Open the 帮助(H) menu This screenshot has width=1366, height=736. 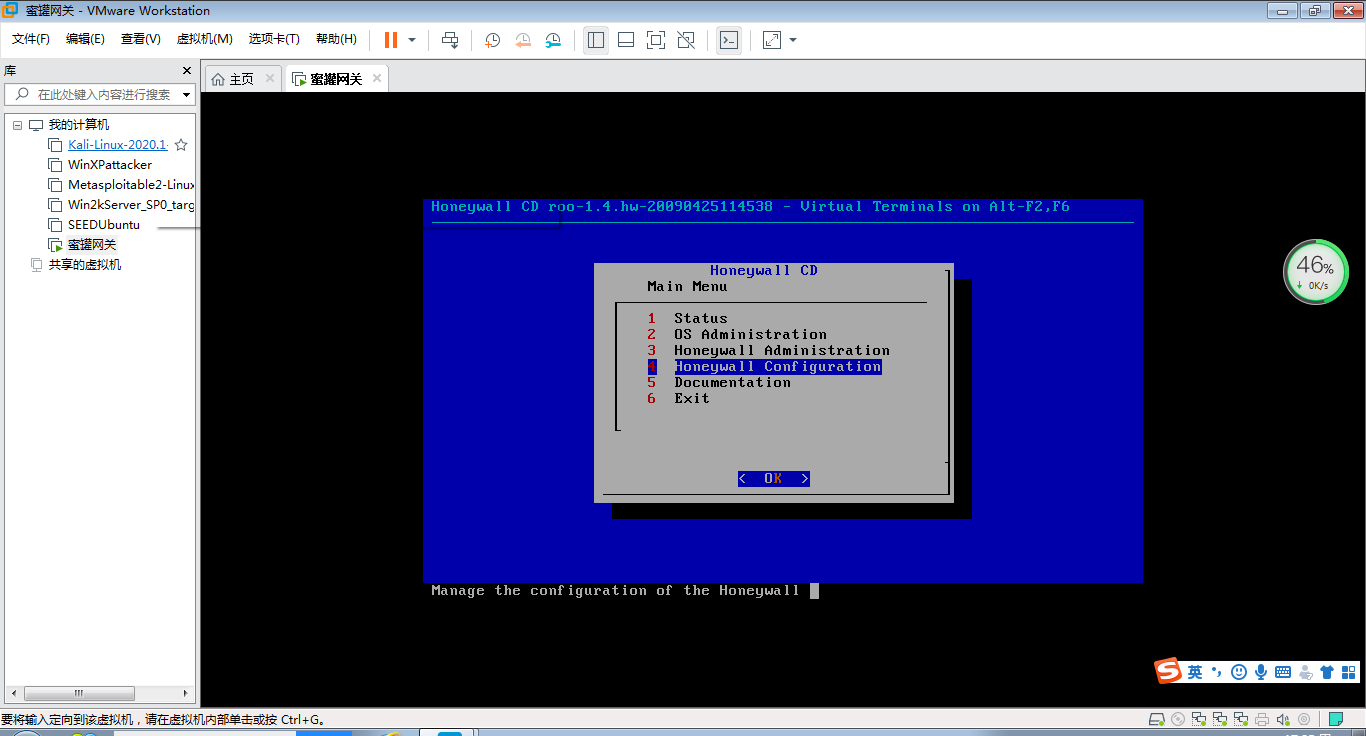coord(336,39)
